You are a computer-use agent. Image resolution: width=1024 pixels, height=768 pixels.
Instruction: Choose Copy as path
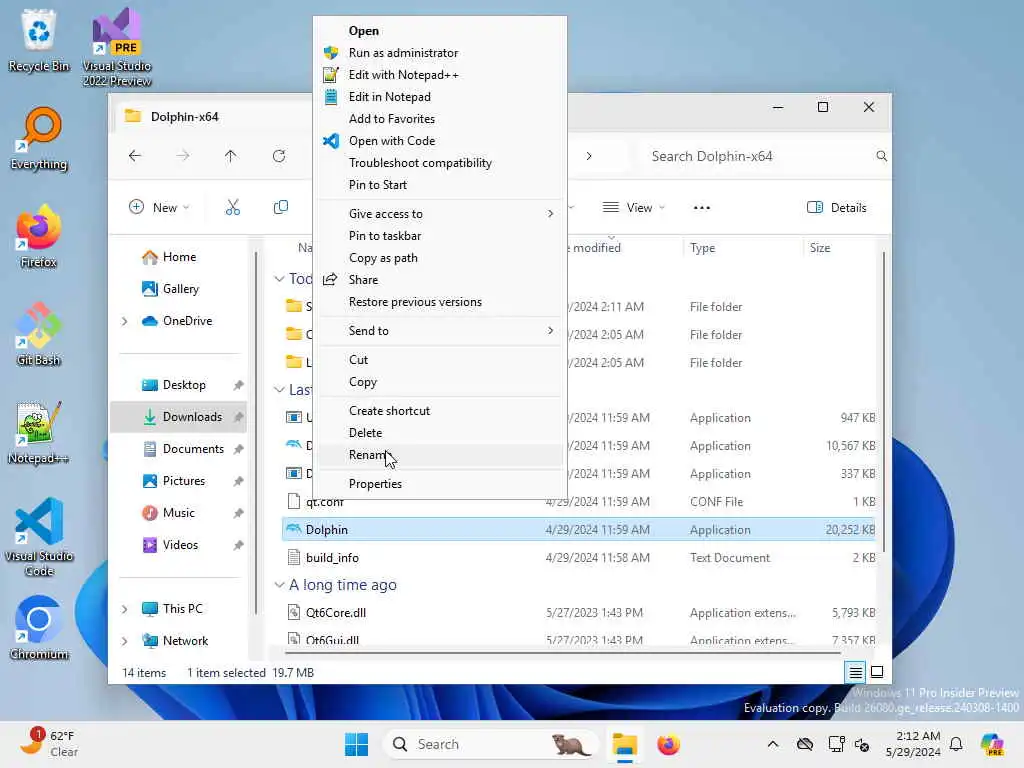[438, 258]
